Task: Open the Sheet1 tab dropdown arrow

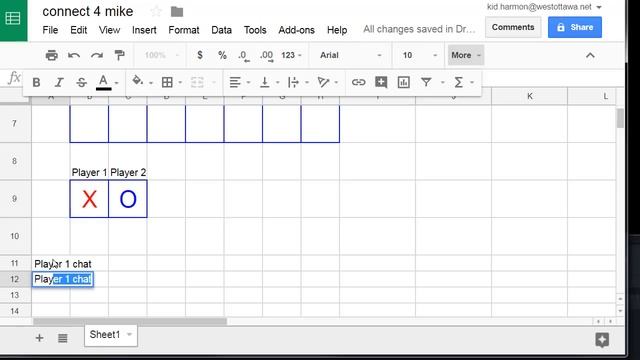Action: (129, 335)
